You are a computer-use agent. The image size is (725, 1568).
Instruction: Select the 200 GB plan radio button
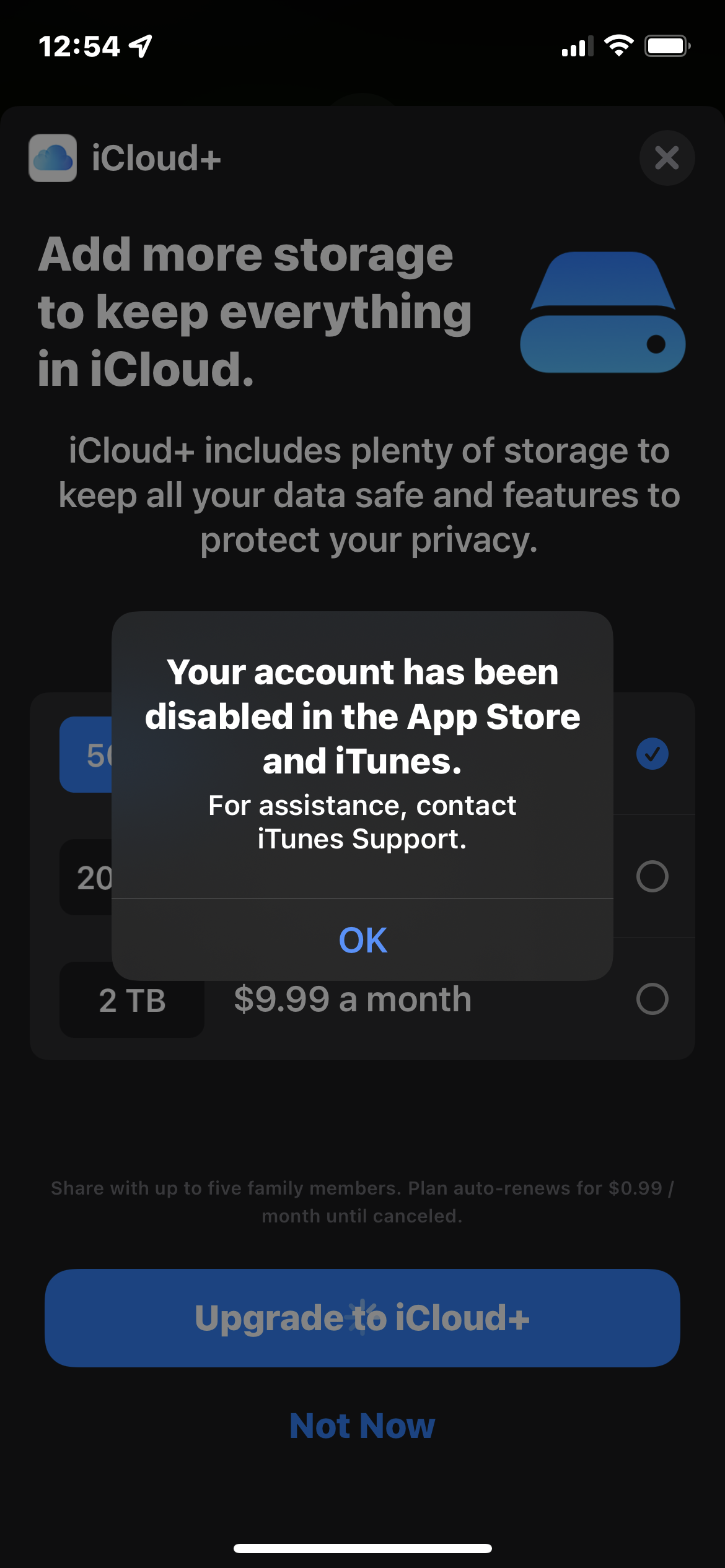652,876
